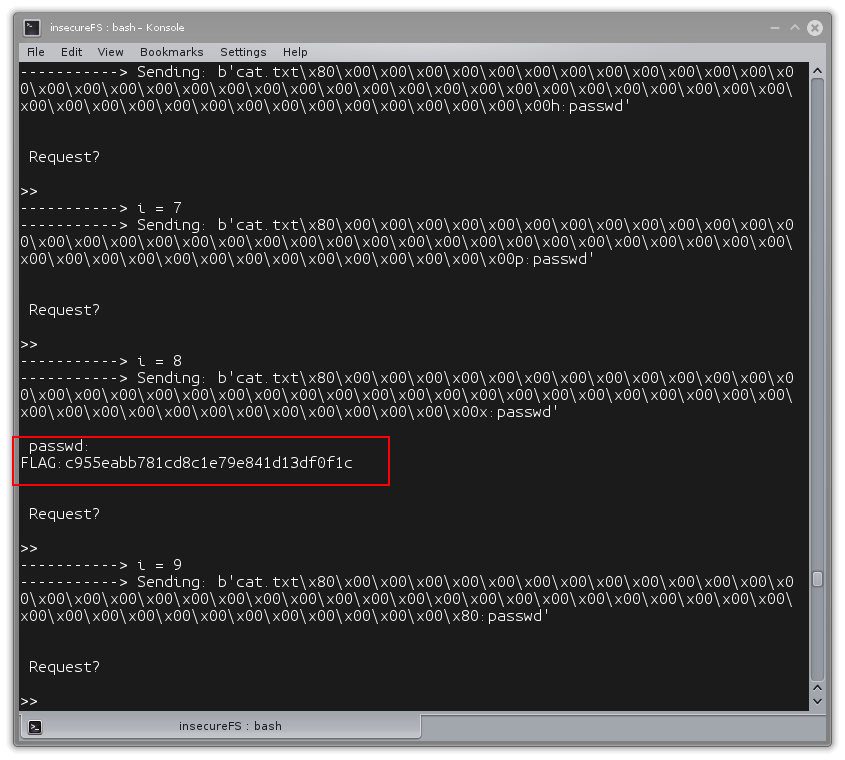Open the Bookmarks menu
Image resolution: width=845 pixels, height=760 pixels.
point(171,52)
